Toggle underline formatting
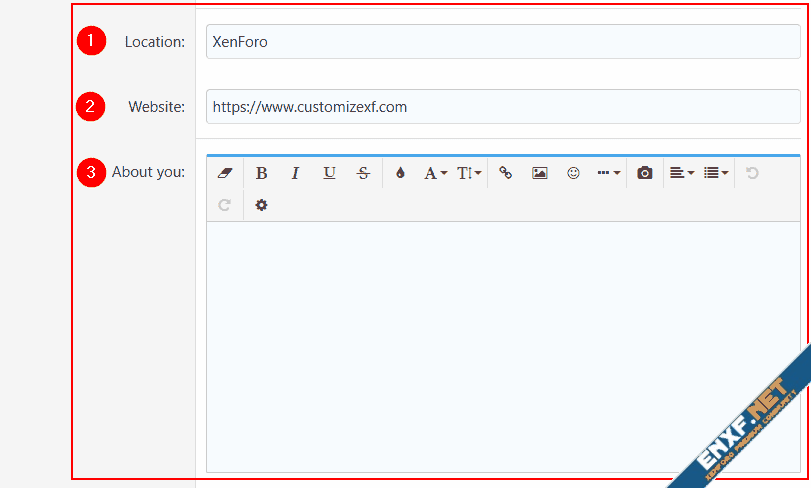 (x=329, y=173)
